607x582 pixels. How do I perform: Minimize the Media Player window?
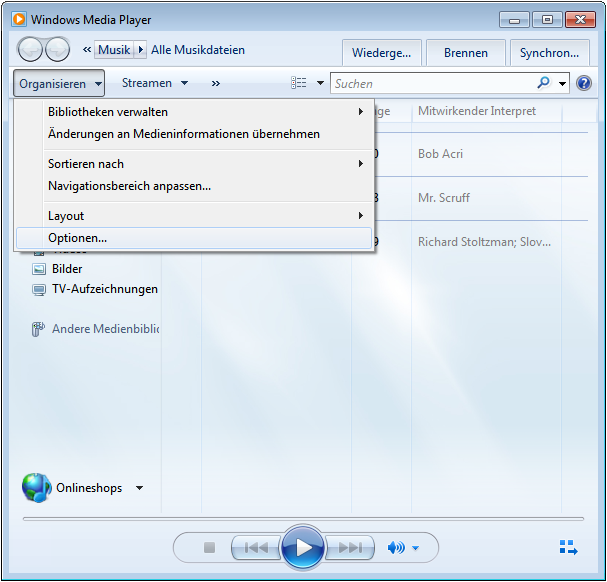coord(514,19)
